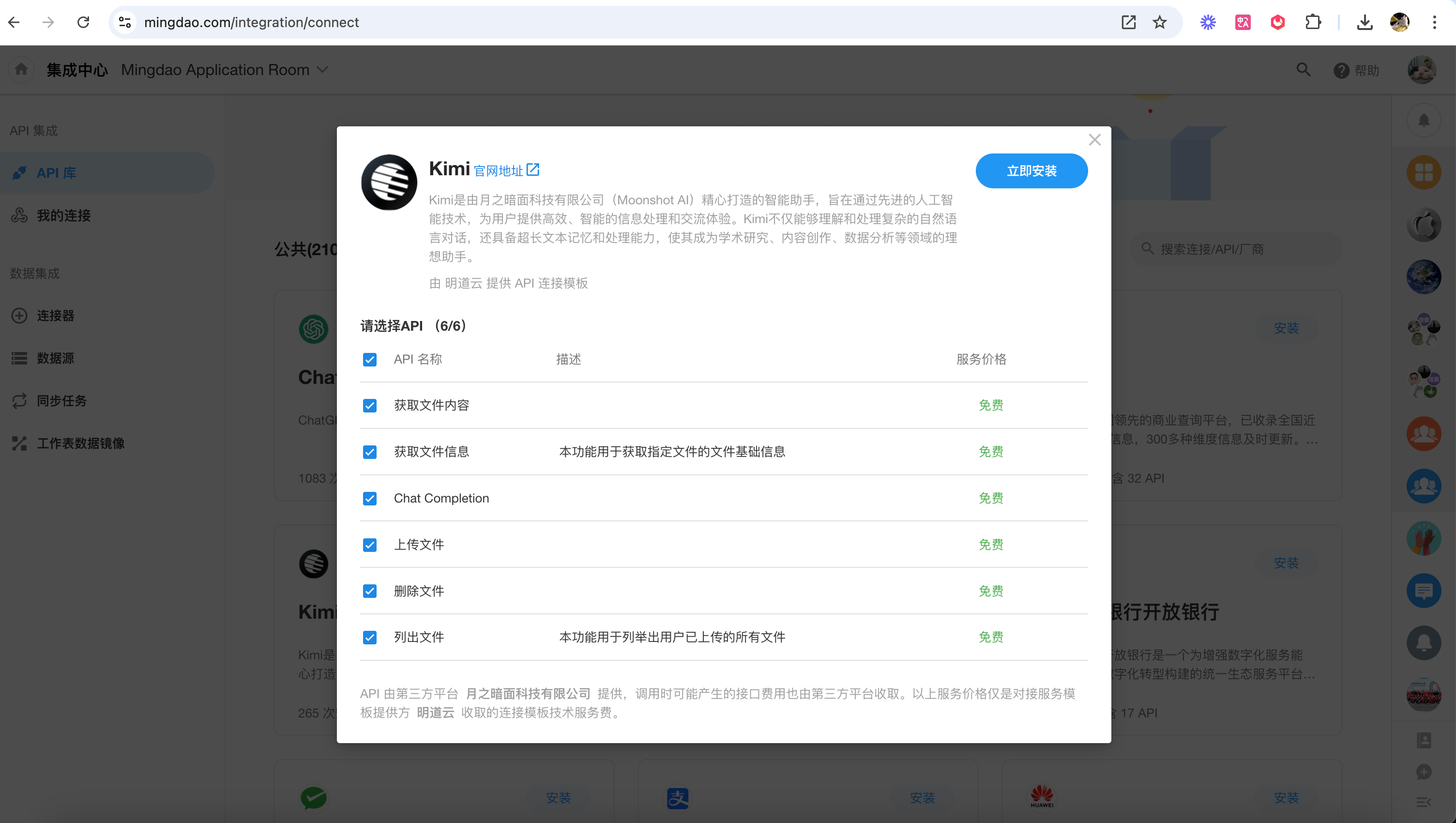Deselect the 删除文件 API checkbox
The height and width of the screenshot is (823, 1456).
(x=370, y=591)
